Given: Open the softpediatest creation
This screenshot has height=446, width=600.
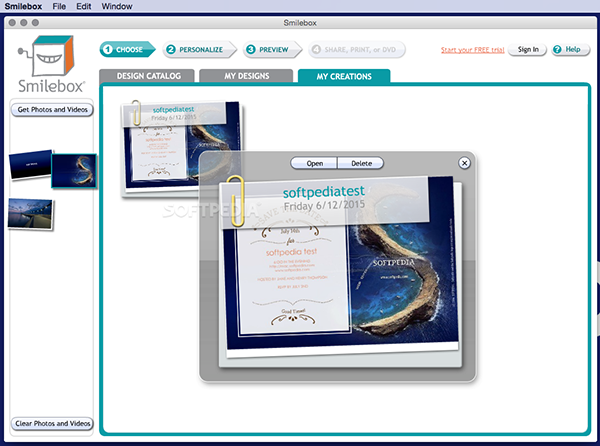Looking at the screenshot, I should tap(314, 163).
